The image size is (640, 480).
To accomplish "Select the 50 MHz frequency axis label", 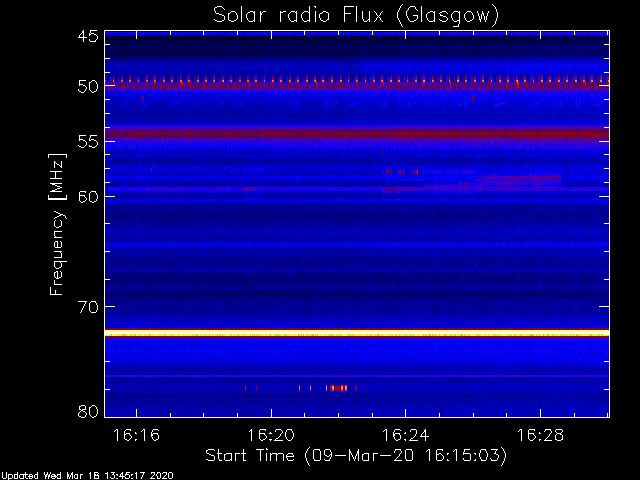I will pyautogui.click(x=88, y=86).
